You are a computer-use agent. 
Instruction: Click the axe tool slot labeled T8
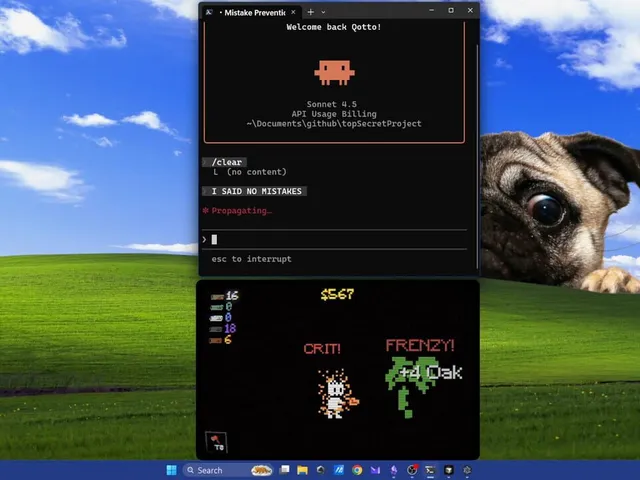[216, 442]
